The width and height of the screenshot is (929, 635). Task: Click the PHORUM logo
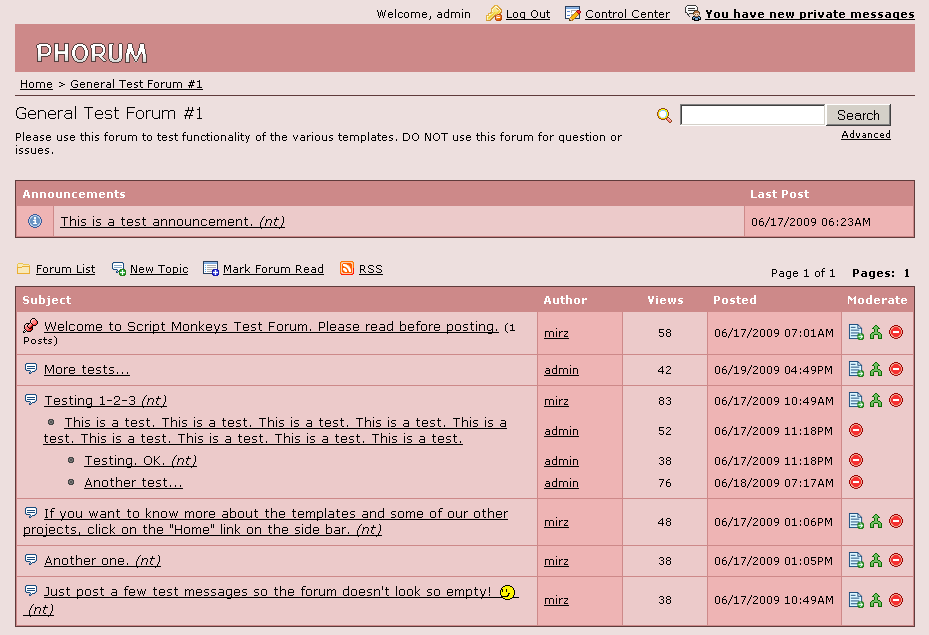(x=91, y=53)
